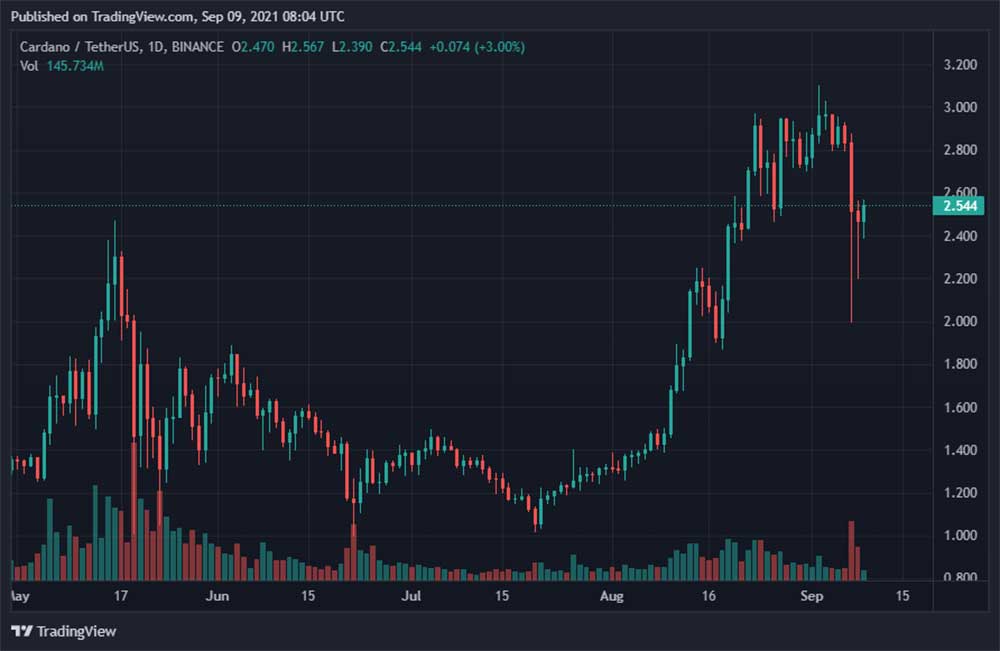Click the 2.200 price axis label
1000x651 pixels.
pyautogui.click(x=960, y=279)
